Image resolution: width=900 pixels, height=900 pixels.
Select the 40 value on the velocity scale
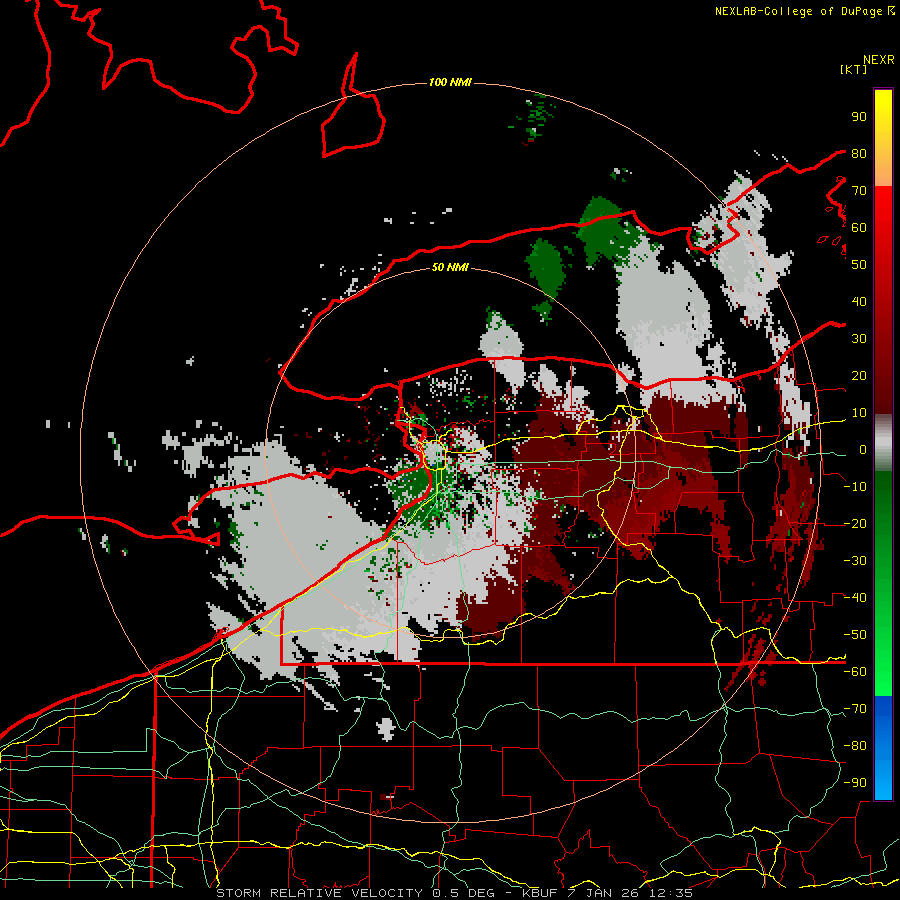(859, 302)
